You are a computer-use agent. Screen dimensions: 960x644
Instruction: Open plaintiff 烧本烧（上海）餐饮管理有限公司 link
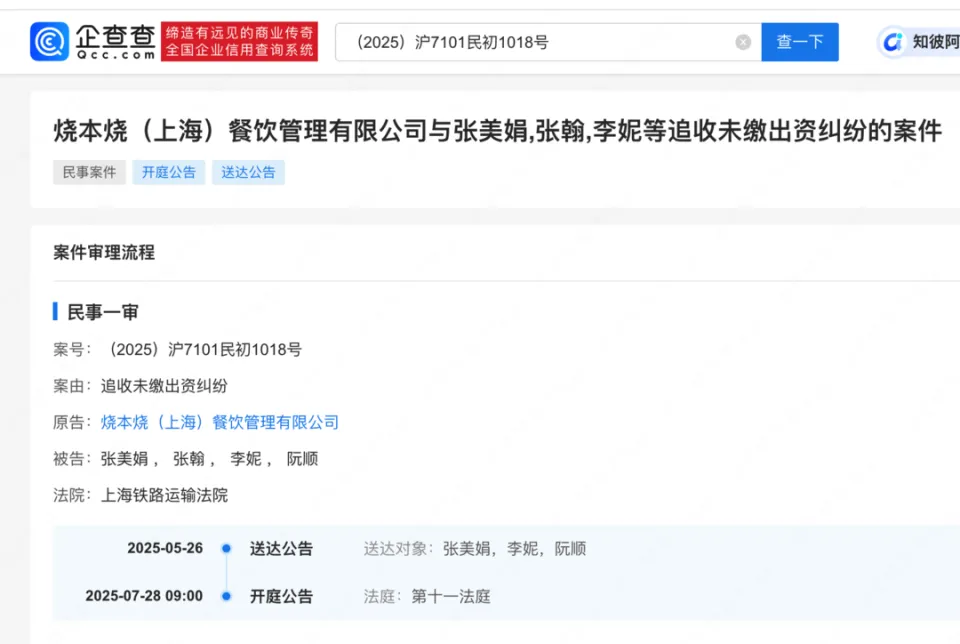pos(220,422)
